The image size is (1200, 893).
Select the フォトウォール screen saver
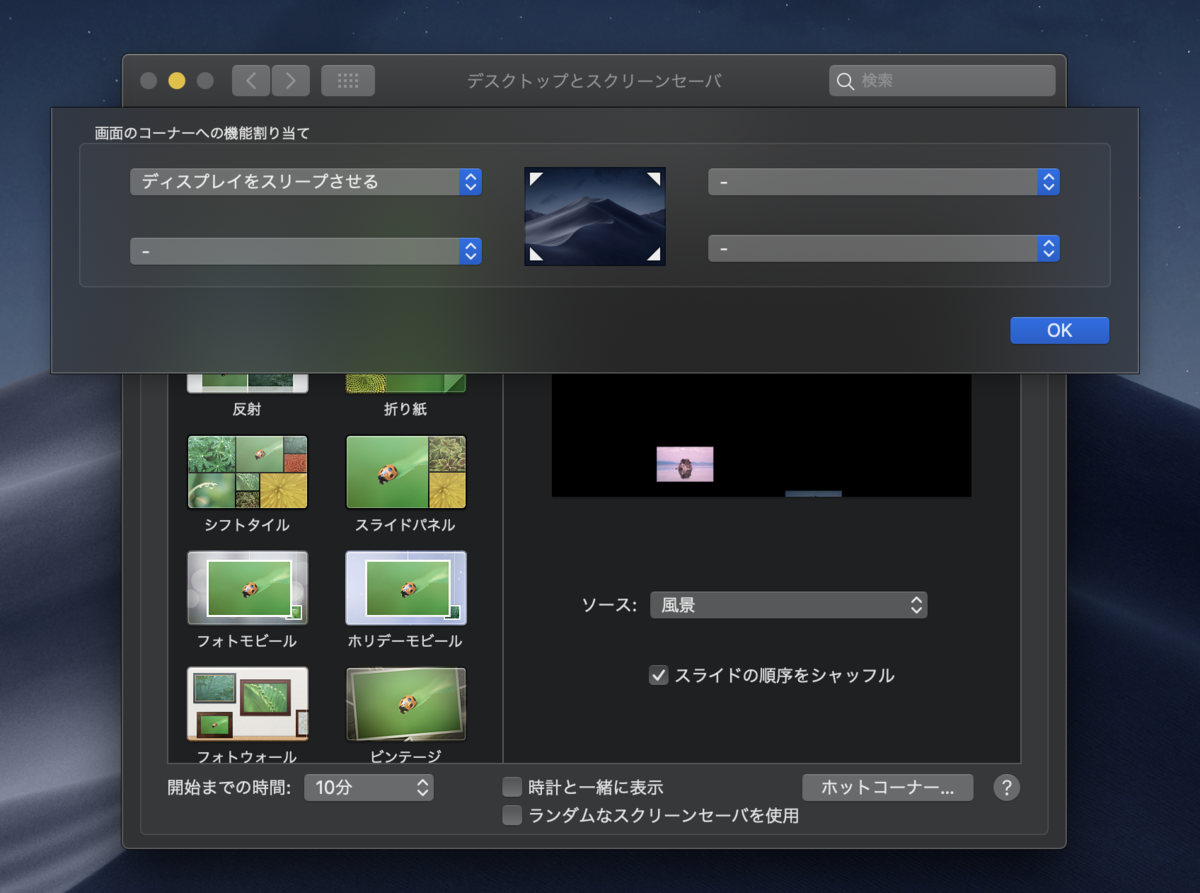click(247, 704)
